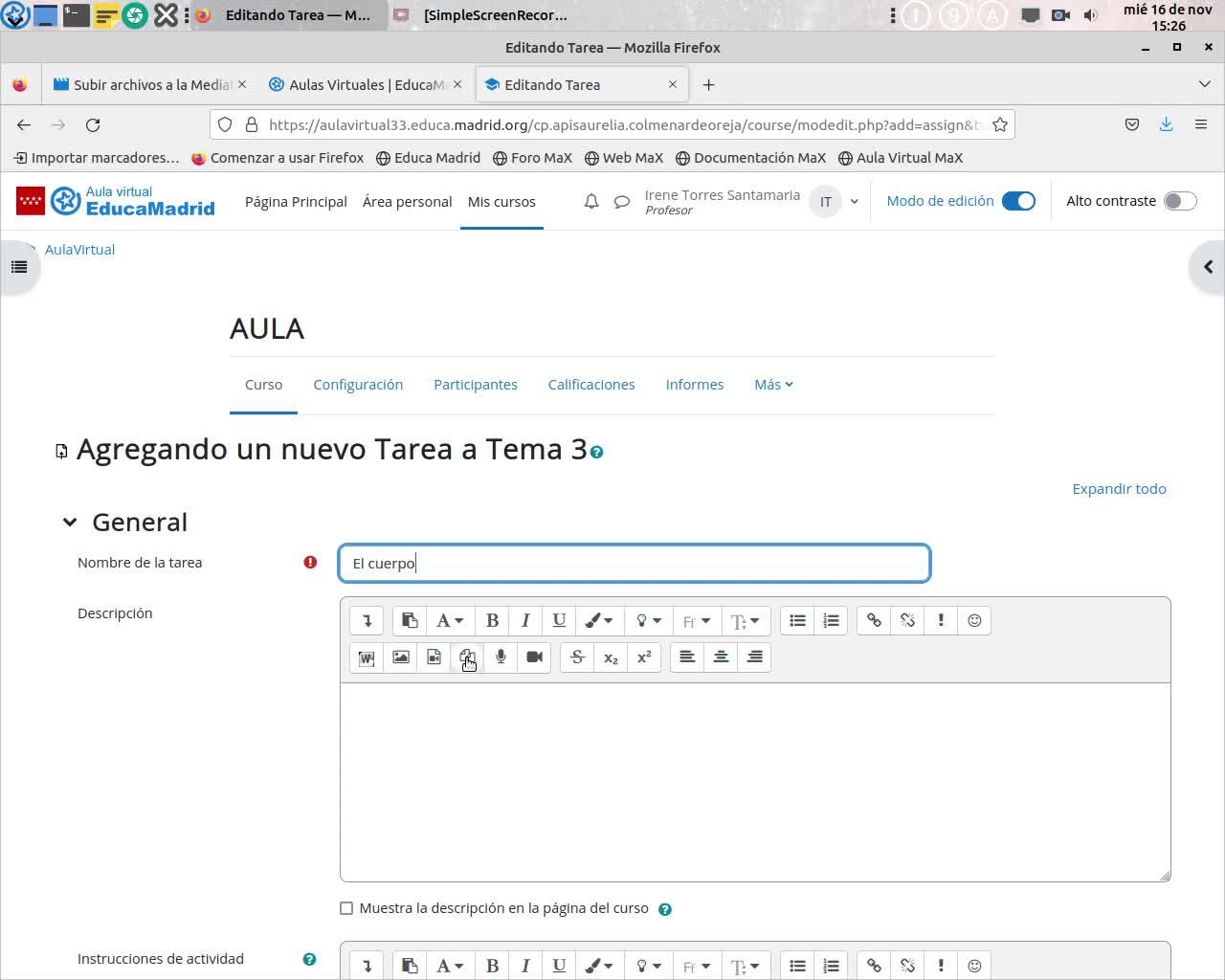Align text left in the Descripción editor
This screenshot has width=1225, height=980.
(x=687, y=657)
